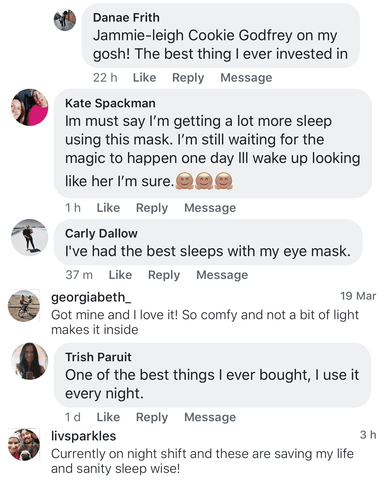Open the georgiabeth_ username link
Viewport: 384px width, 480px height.
tap(91, 297)
